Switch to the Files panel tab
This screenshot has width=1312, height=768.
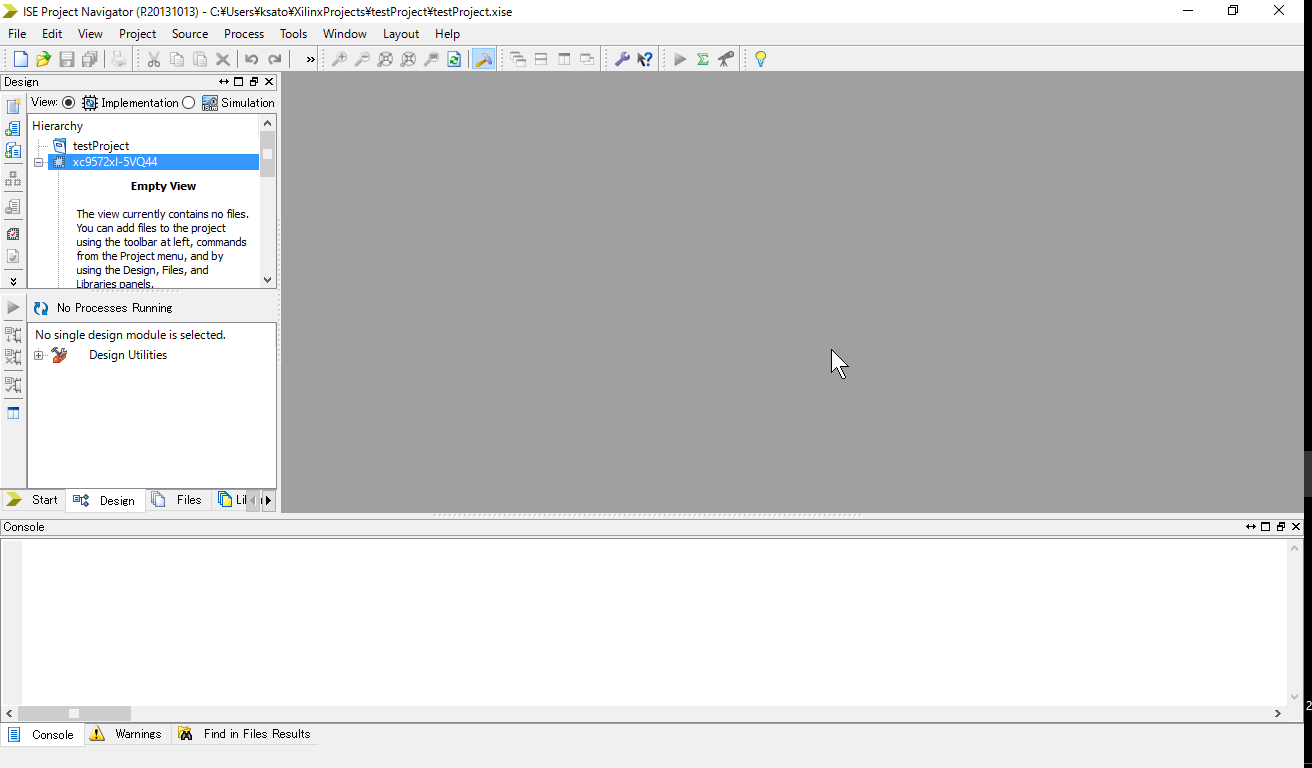point(178,500)
